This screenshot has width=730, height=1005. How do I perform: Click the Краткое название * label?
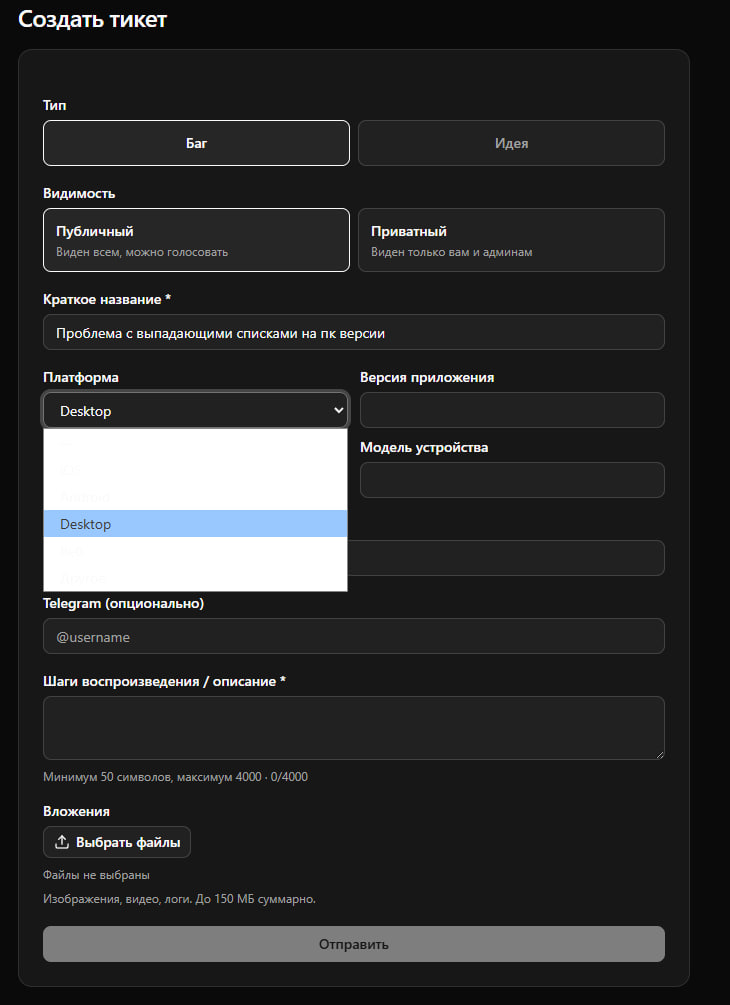tap(107, 299)
